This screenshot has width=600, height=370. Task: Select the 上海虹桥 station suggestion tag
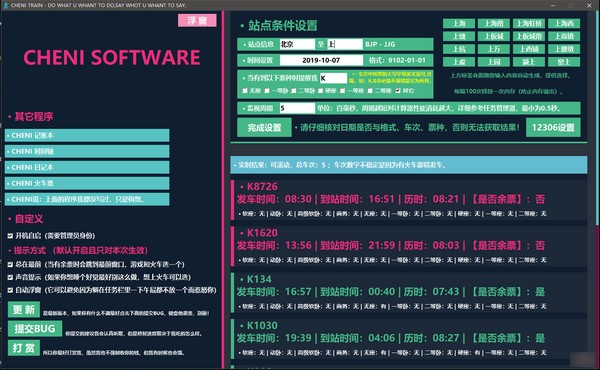pyautogui.click(x=529, y=23)
